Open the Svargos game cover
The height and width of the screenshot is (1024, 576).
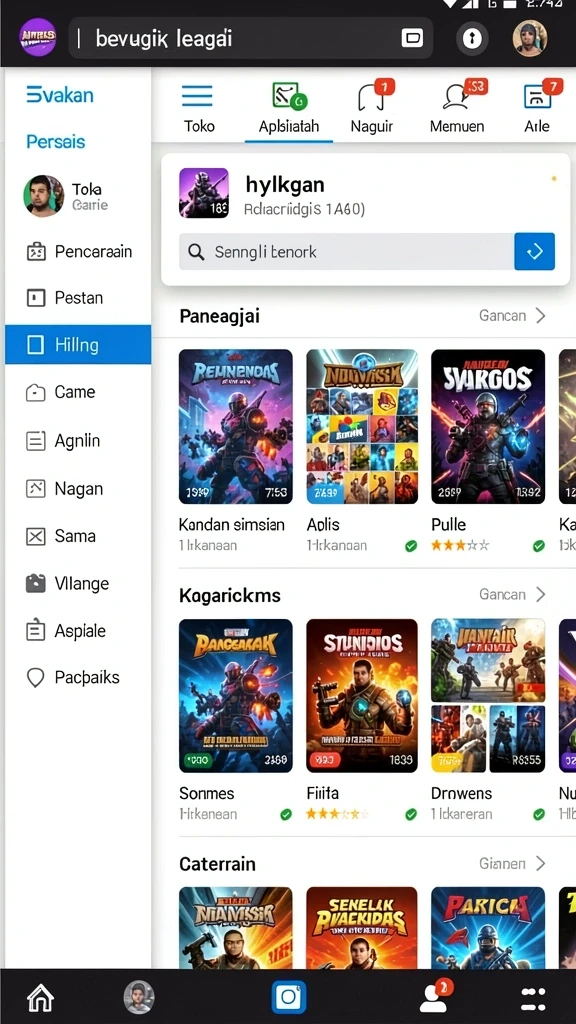point(488,426)
